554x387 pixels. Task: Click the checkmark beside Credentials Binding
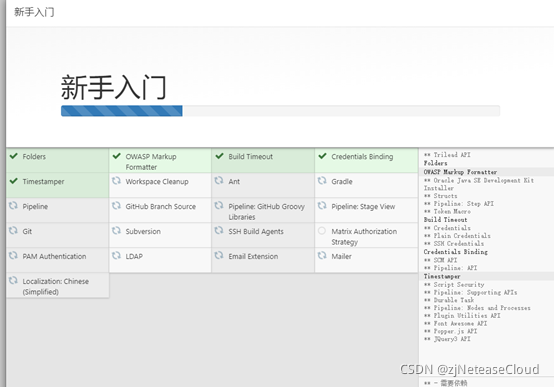pyautogui.click(x=322, y=156)
